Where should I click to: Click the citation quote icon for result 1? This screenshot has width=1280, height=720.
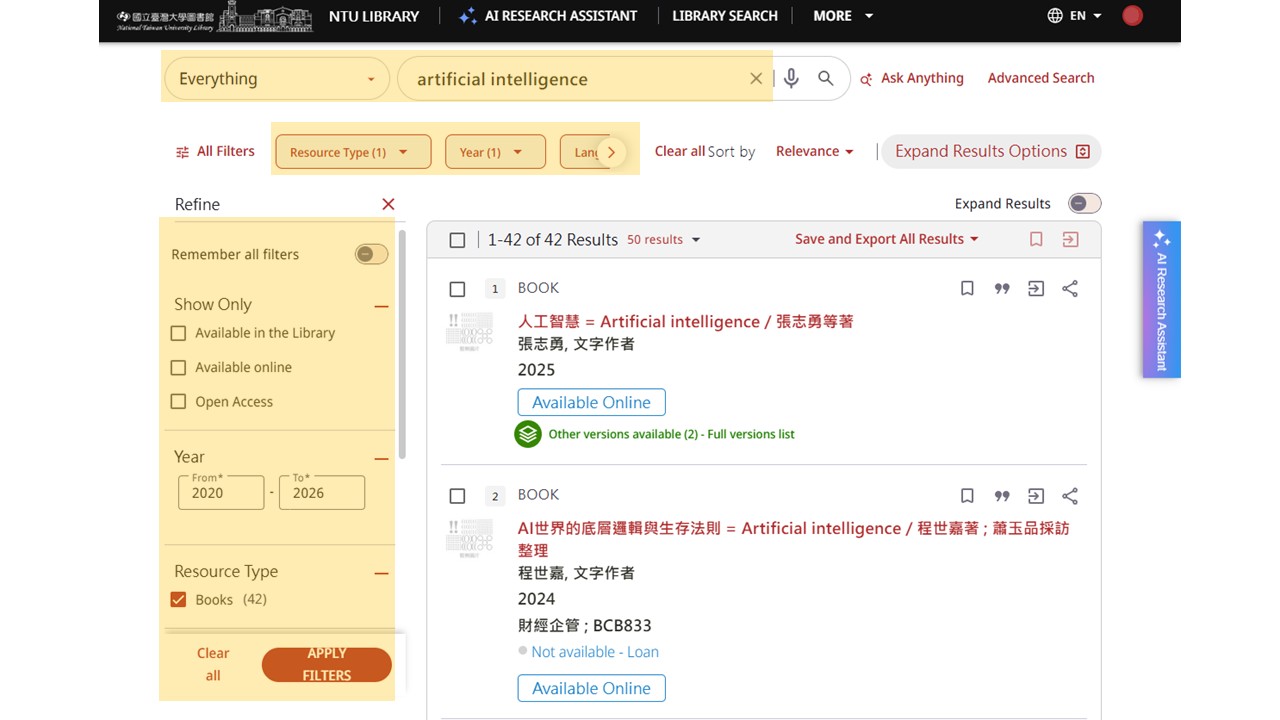(x=1002, y=289)
